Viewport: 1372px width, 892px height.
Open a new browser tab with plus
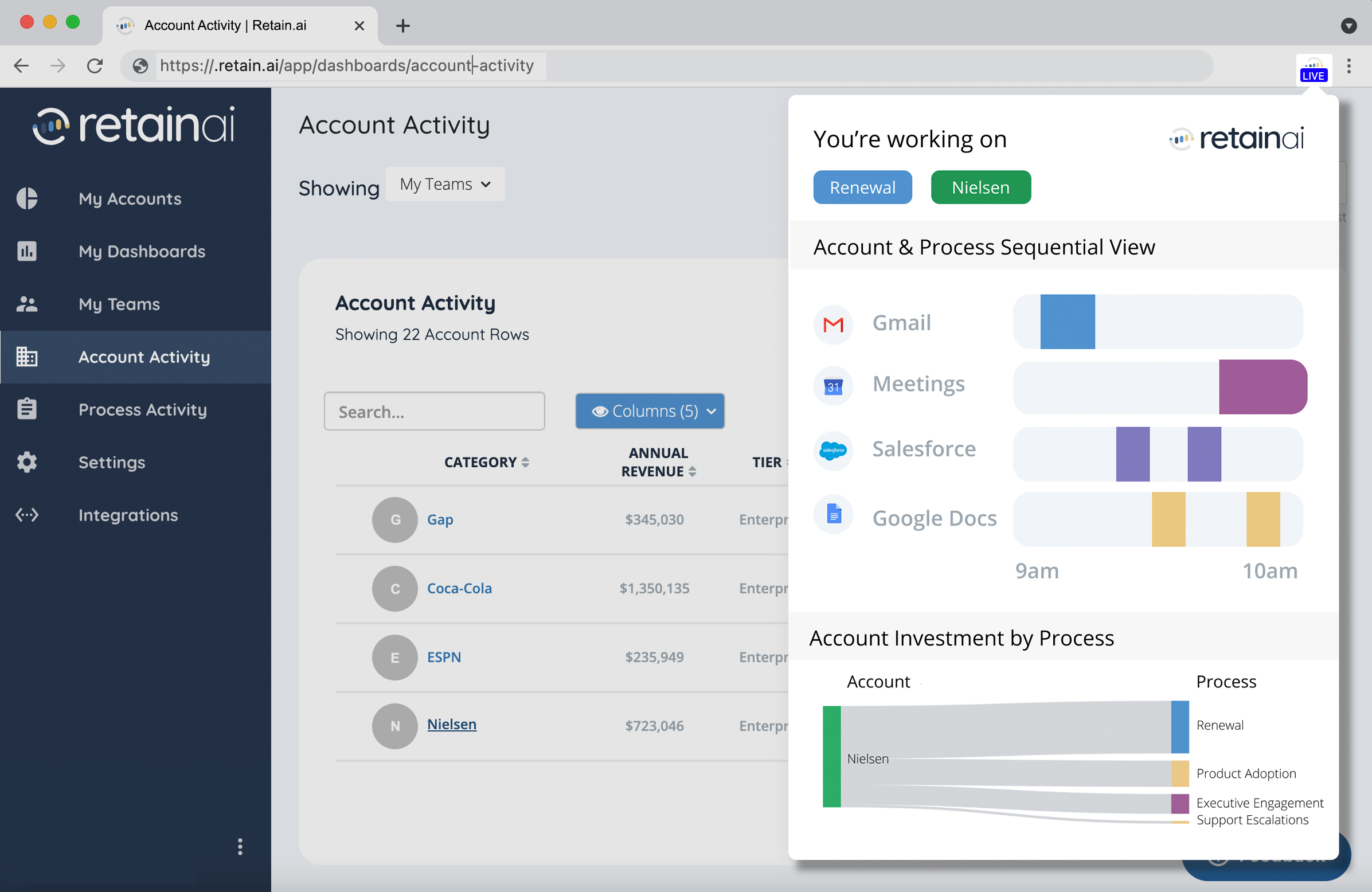point(403,25)
